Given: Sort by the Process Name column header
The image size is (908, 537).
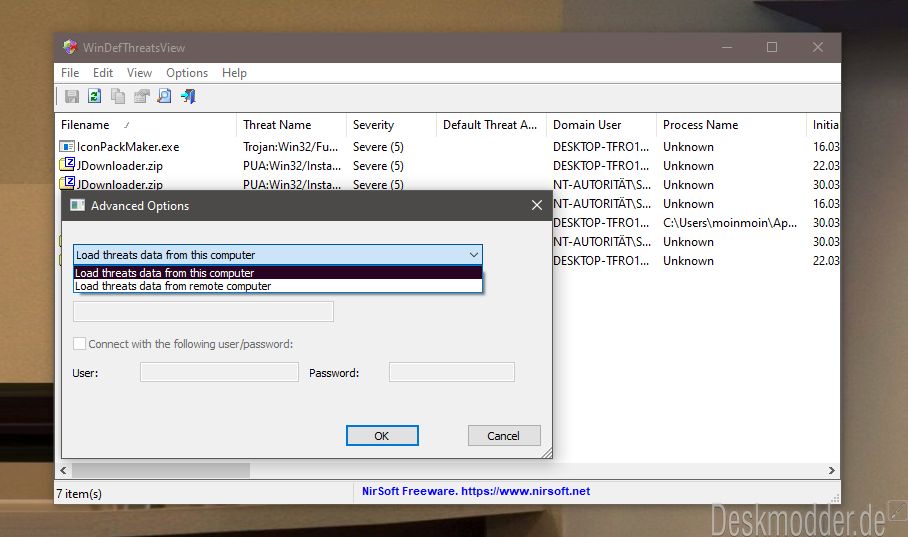Looking at the screenshot, I should coord(731,125).
